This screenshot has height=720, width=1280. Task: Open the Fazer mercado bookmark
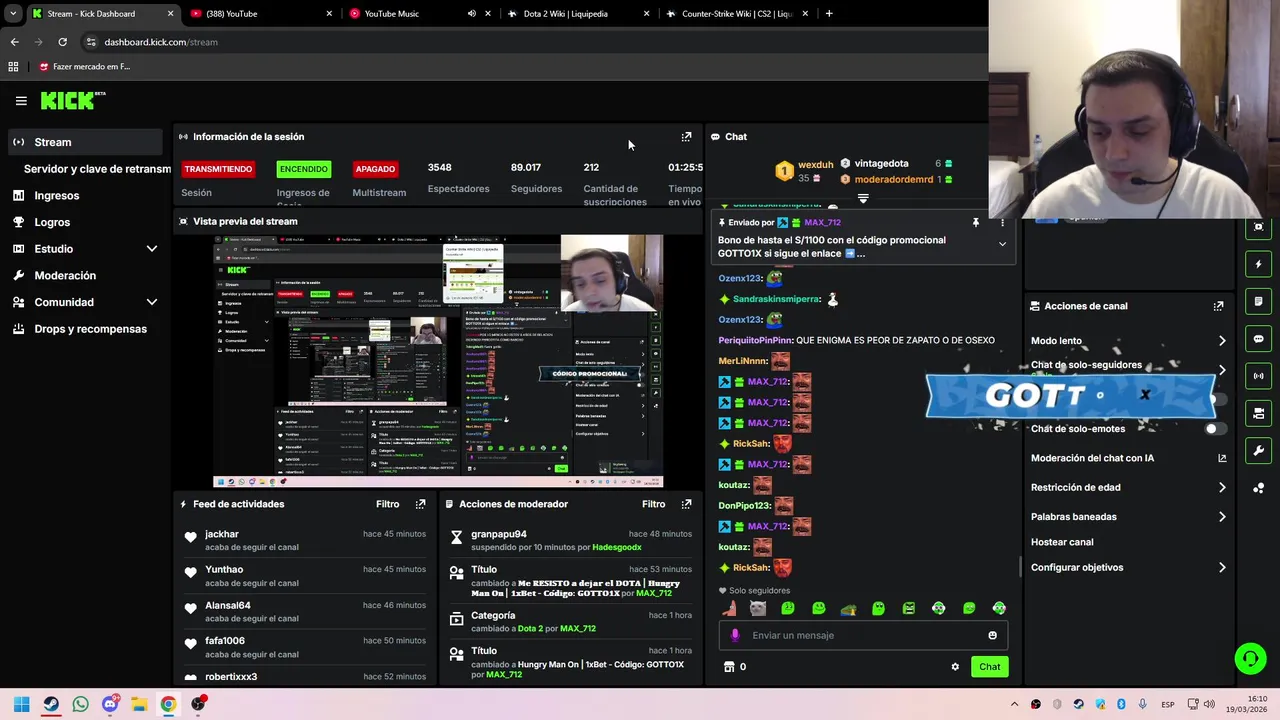point(84,67)
